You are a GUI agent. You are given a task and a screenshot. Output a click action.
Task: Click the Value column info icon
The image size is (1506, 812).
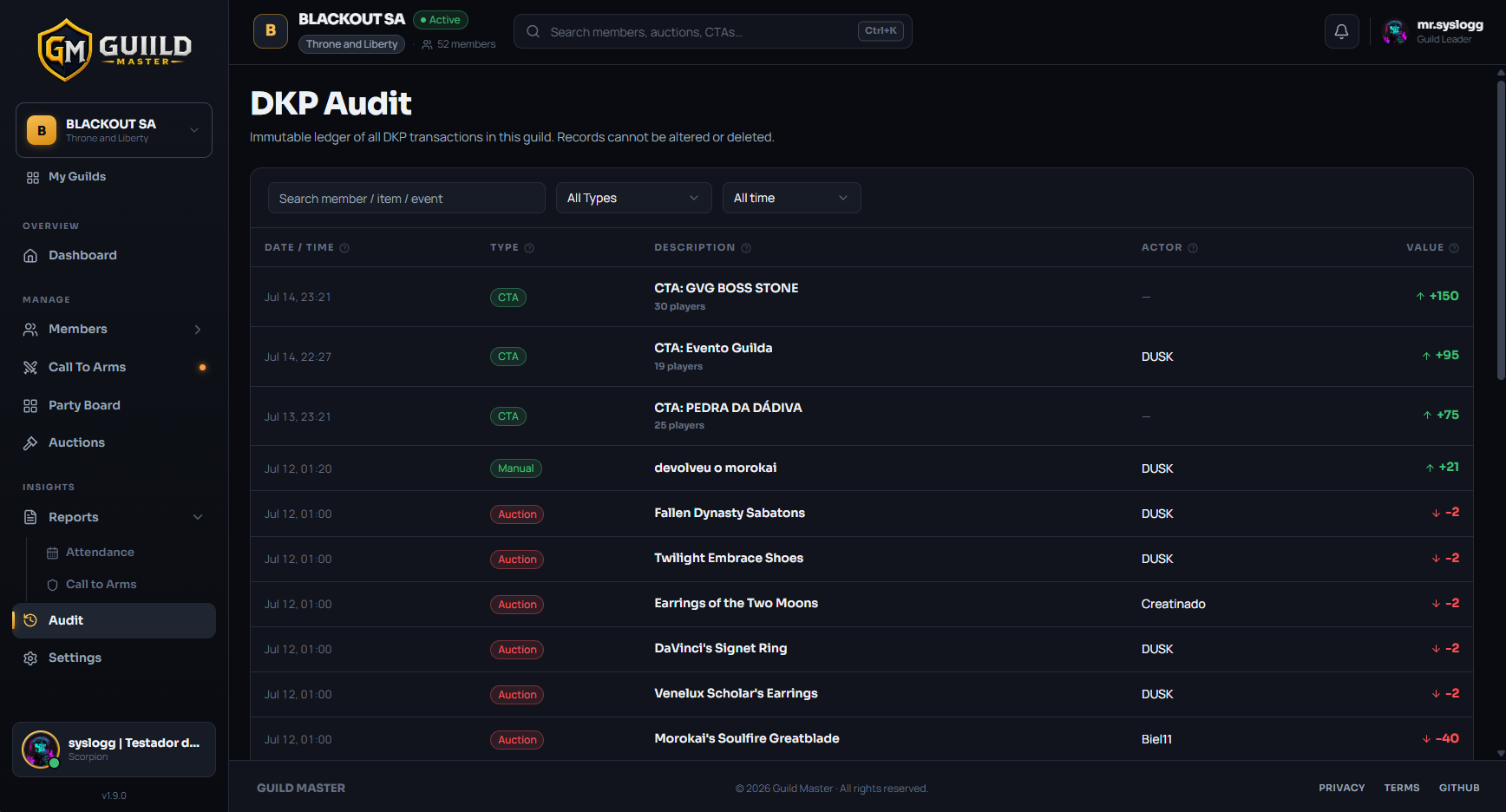tap(1454, 248)
